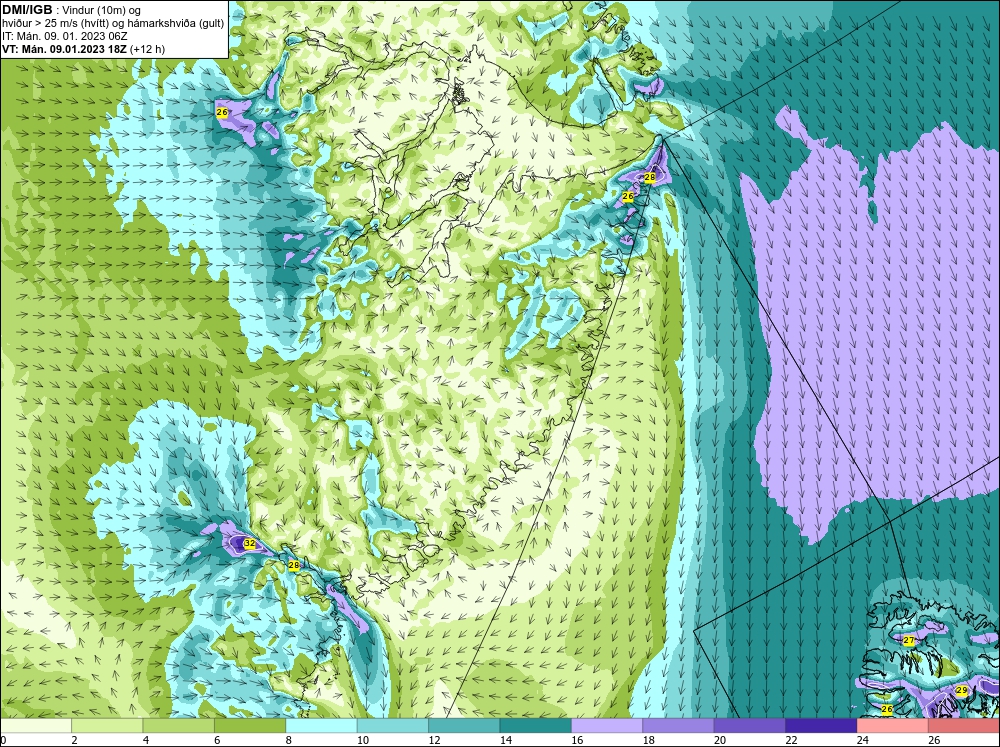
Task: Click the '24' tick on the color scale
Action: [x=862, y=740]
